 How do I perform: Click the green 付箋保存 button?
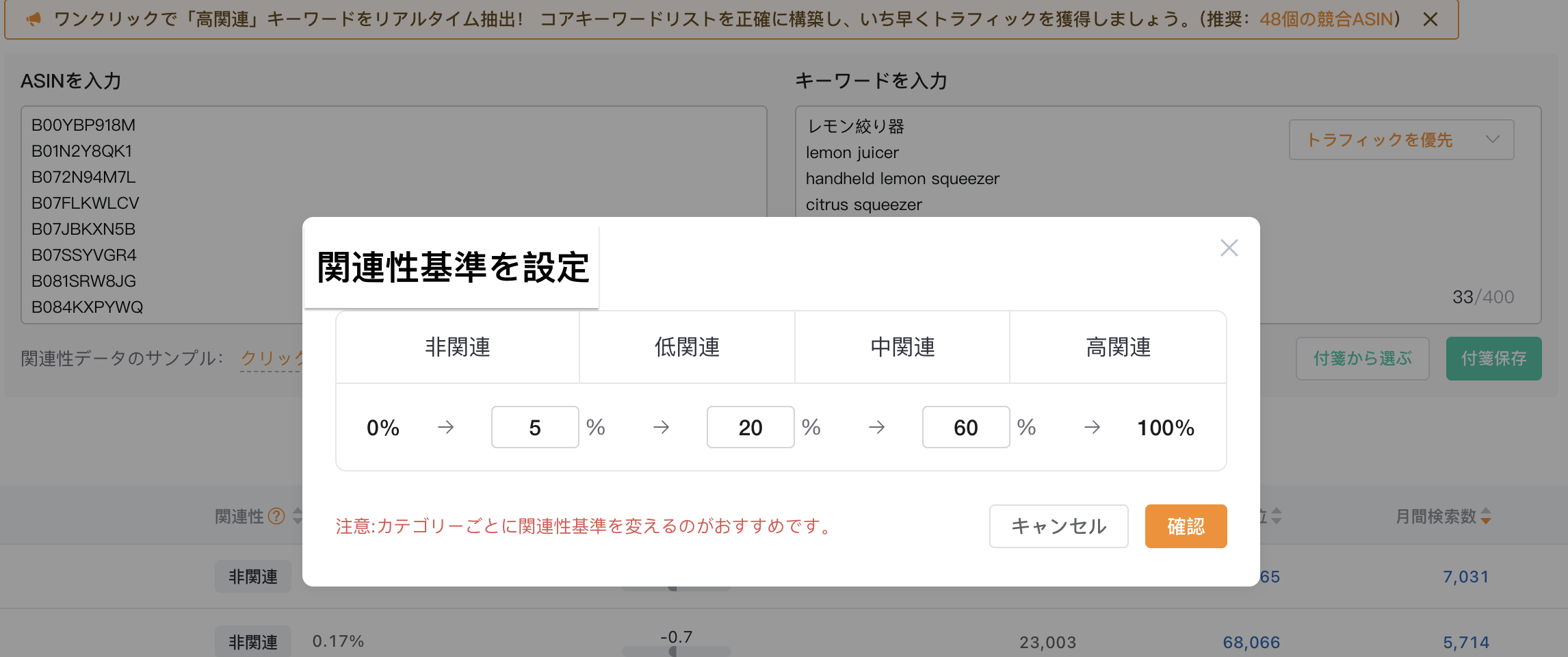coord(1493,358)
